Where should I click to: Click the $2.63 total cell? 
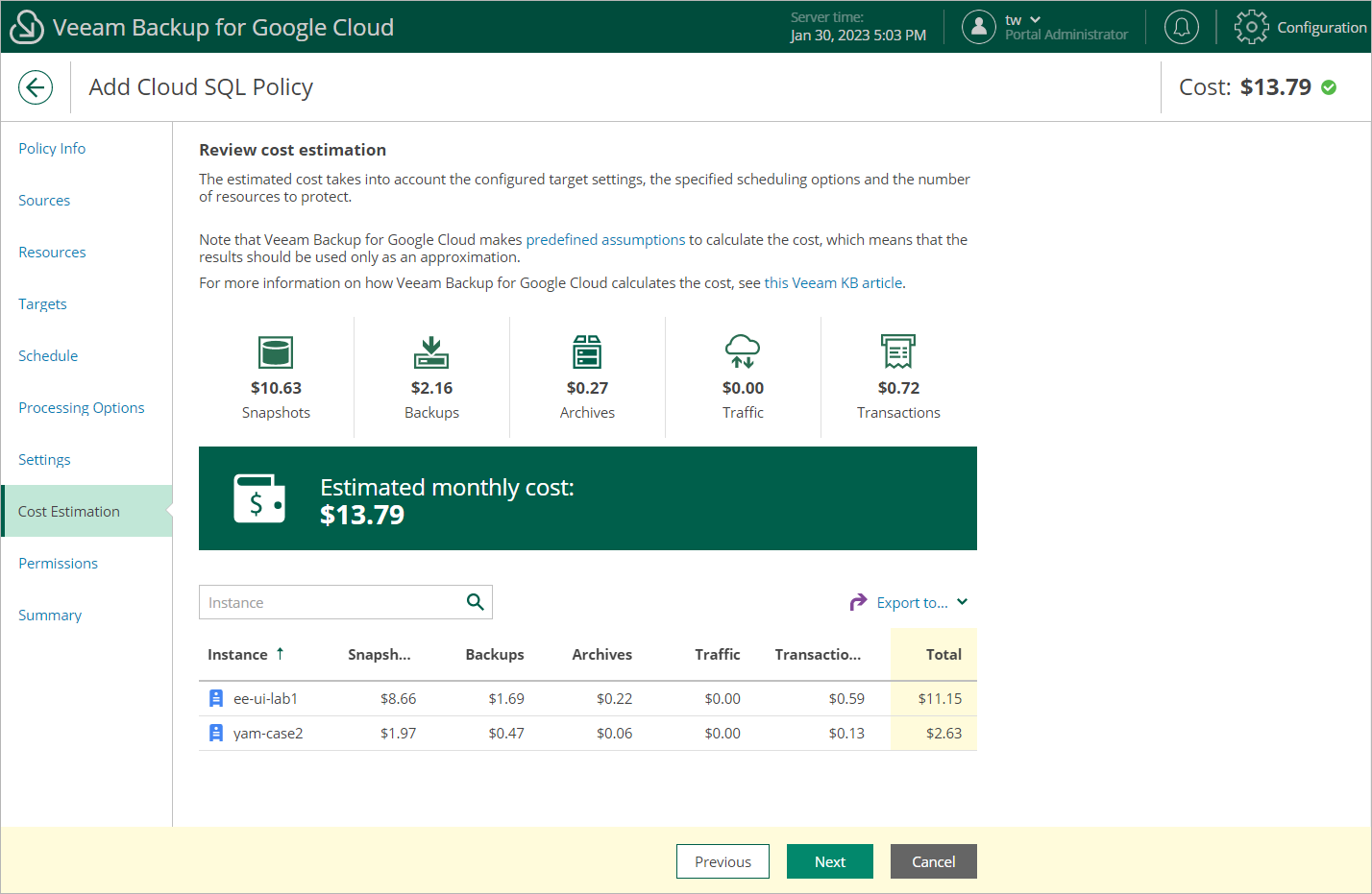(943, 733)
